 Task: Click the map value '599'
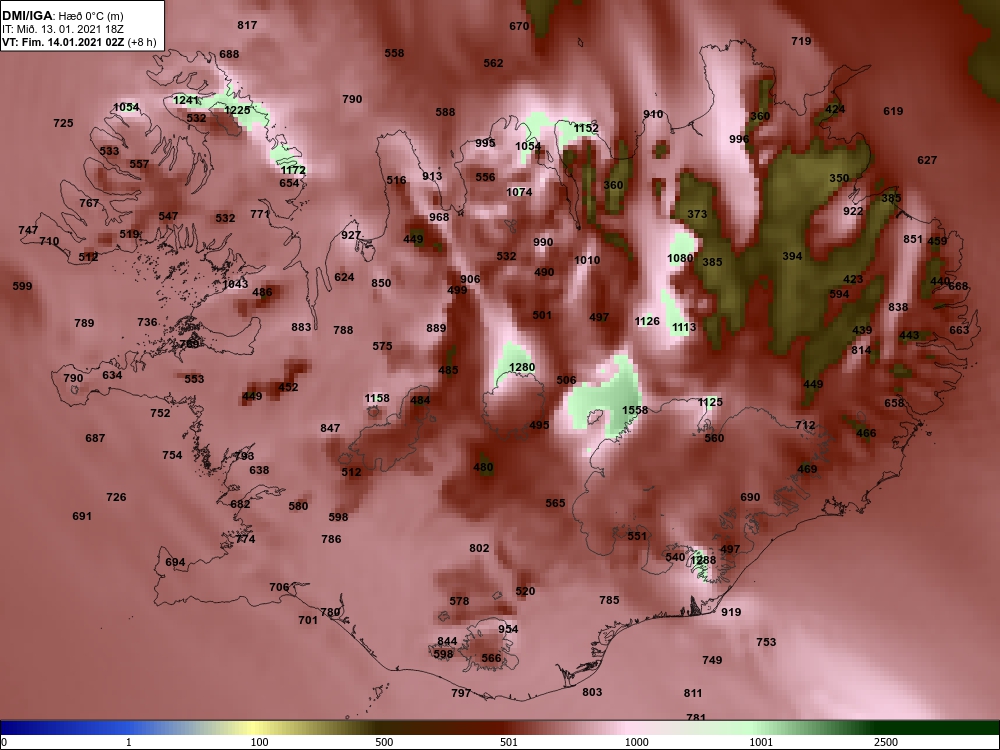pyautogui.click(x=22, y=286)
